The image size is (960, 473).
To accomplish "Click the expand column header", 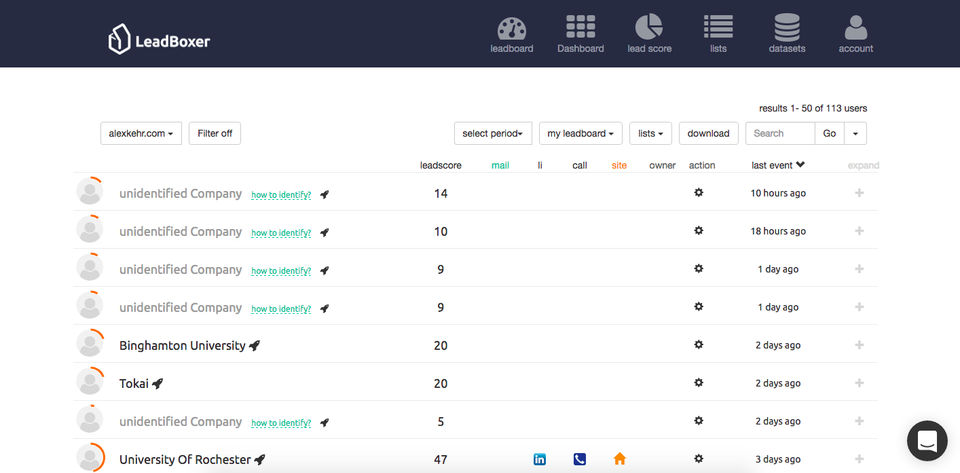I will 863,165.
